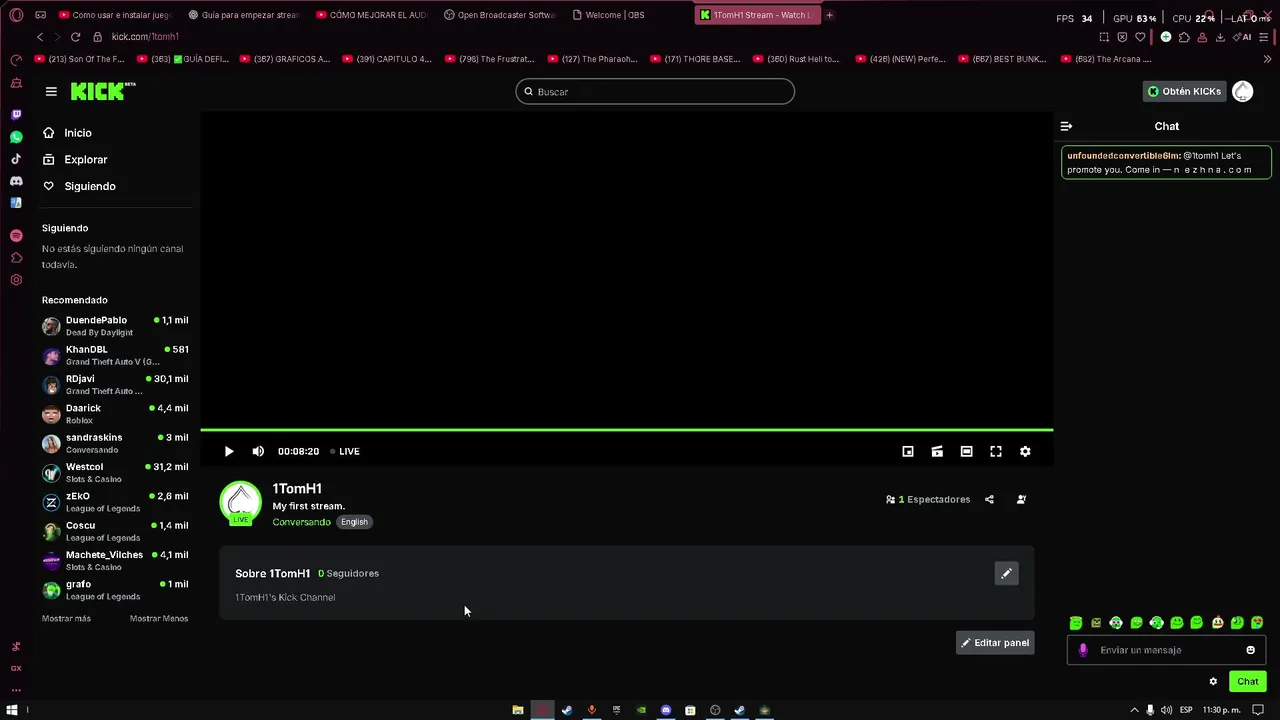Open the video player settings gear
Viewport: 1280px width, 720px height.
point(1025,451)
